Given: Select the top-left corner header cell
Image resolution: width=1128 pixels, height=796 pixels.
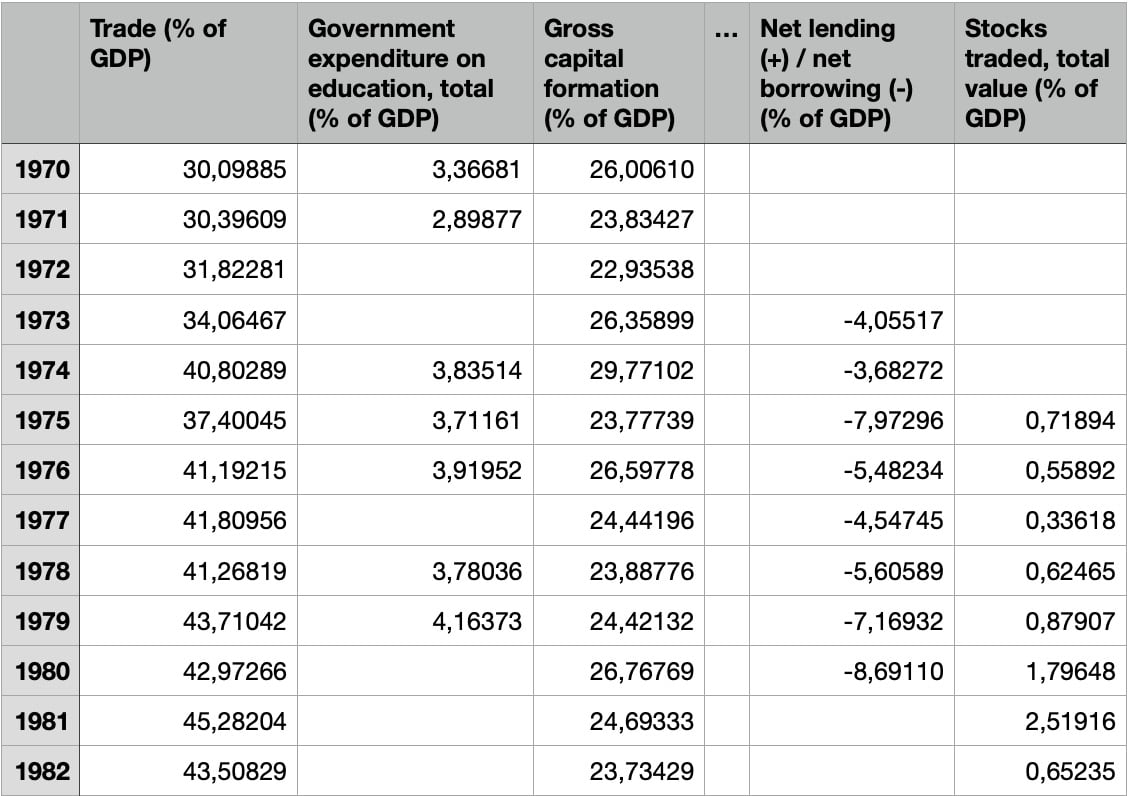Looking at the screenshot, I should pos(41,72).
